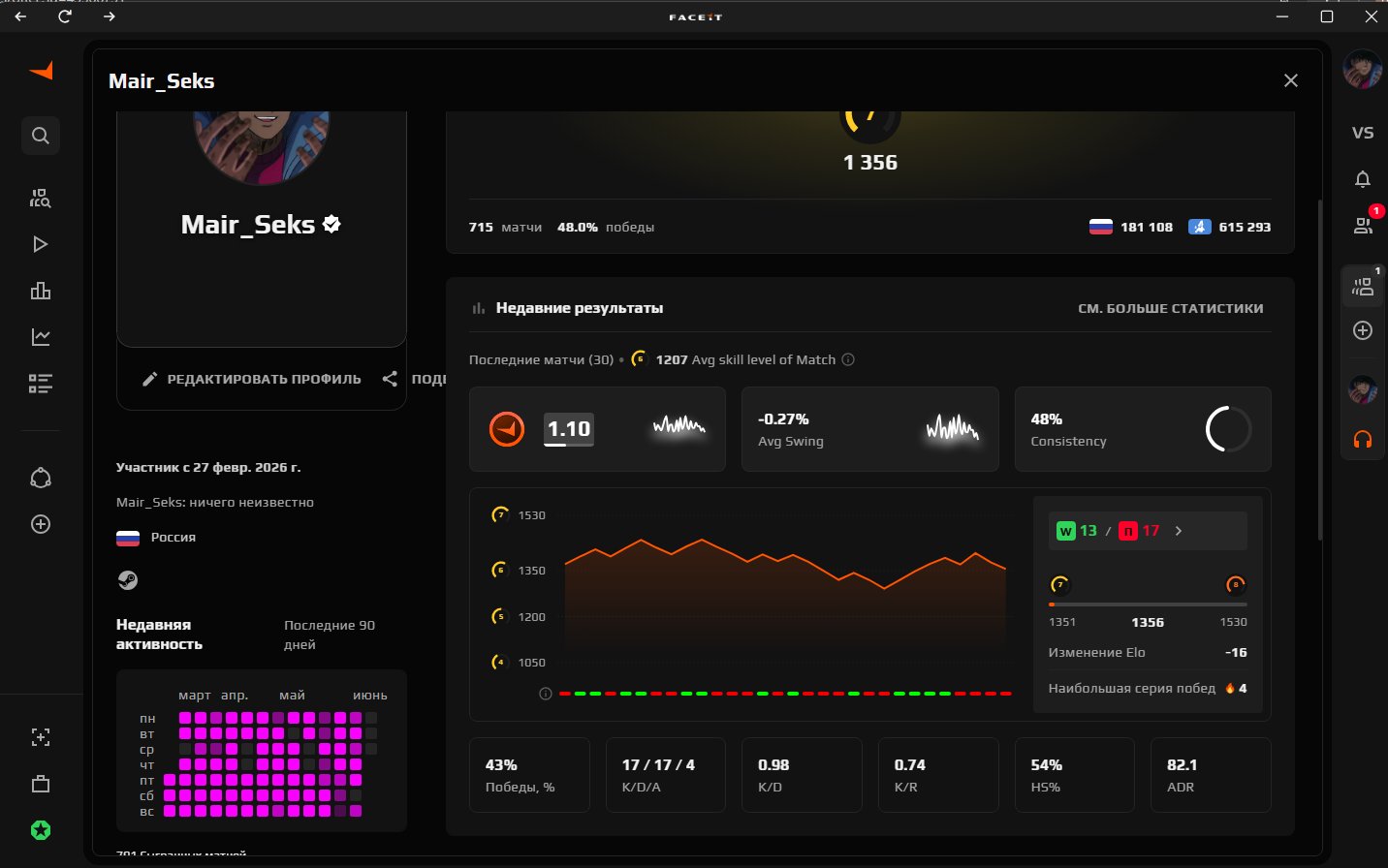
Task: Click the screen capture icon in sidebar
Action: point(41,737)
